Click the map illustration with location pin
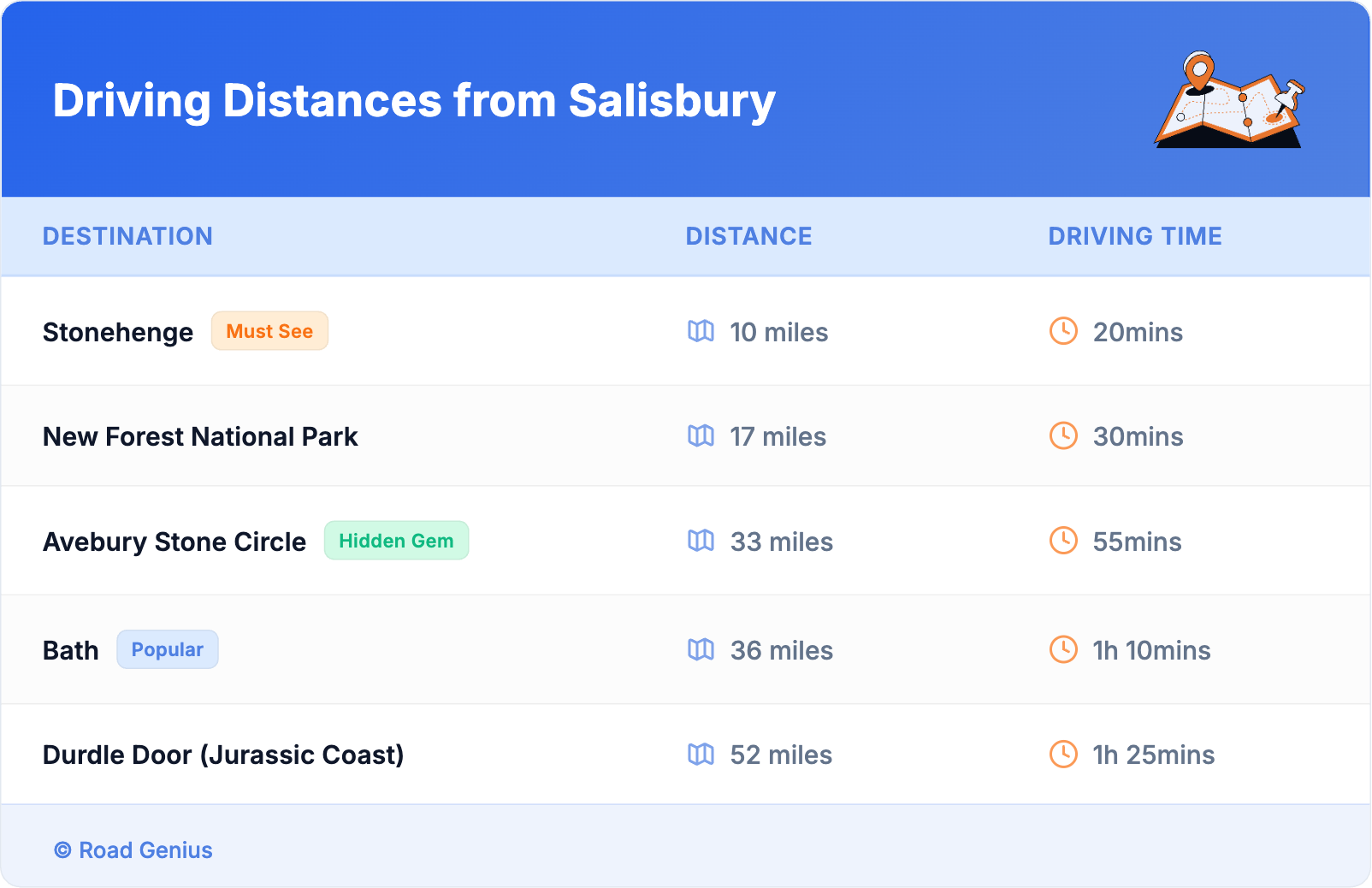This screenshot has height=888, width=1372. (x=1229, y=101)
